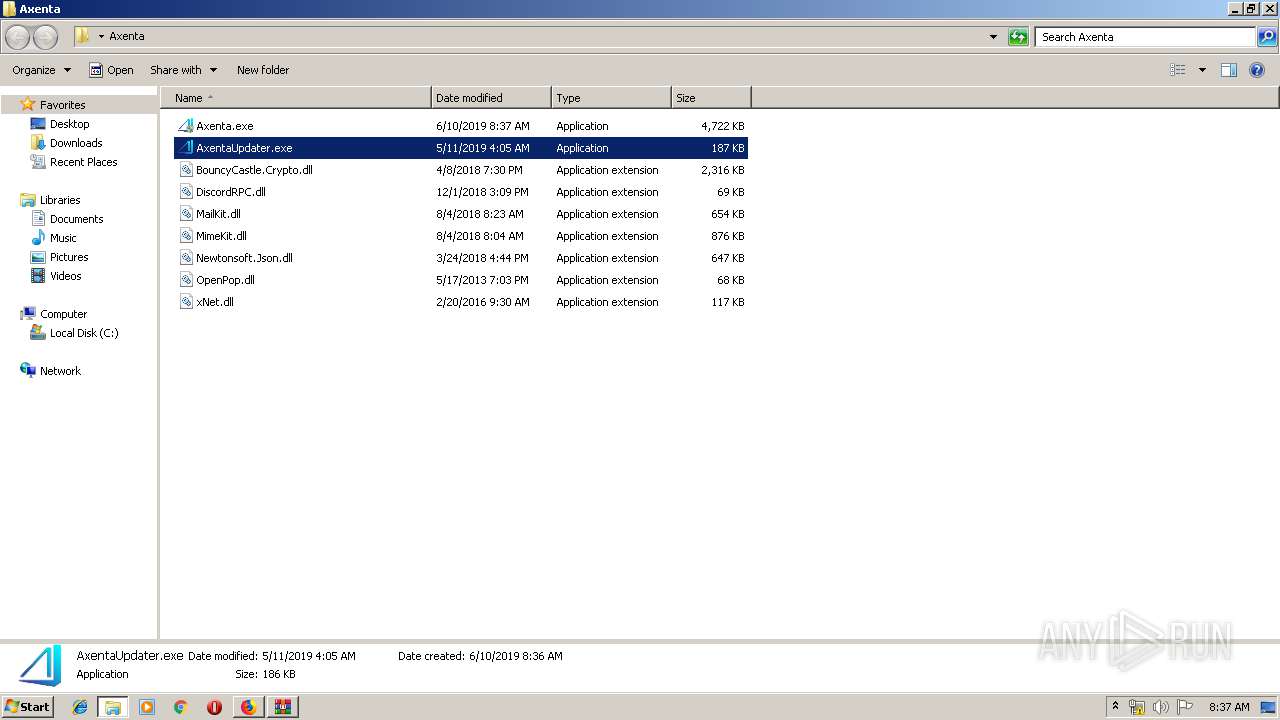The image size is (1280, 720).
Task: Click the Open toolbar button
Action: [111, 70]
